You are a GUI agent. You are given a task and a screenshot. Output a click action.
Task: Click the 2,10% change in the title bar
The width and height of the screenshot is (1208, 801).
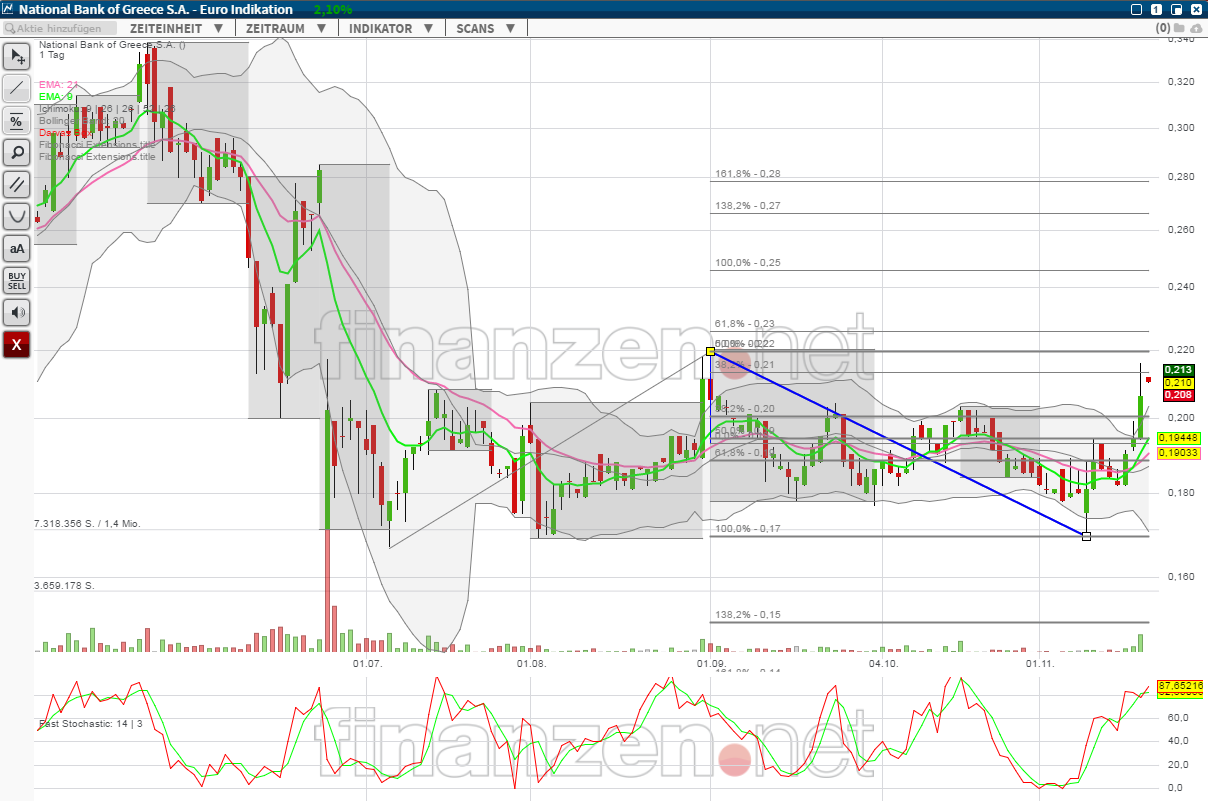click(333, 9)
